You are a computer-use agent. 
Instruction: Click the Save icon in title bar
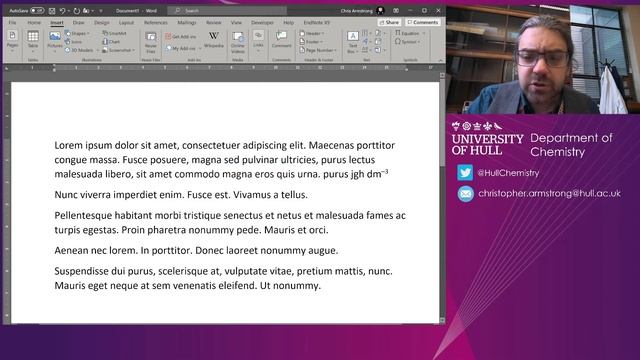pos(52,11)
